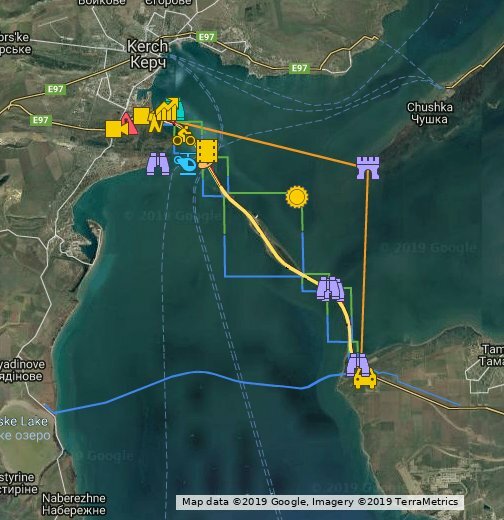The image size is (504, 520).
Task: Select the yellow car marker near Taman
Action: [x=365, y=379]
